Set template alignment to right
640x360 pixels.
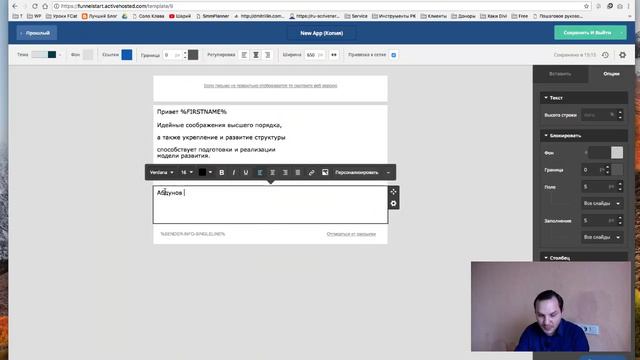(268, 55)
